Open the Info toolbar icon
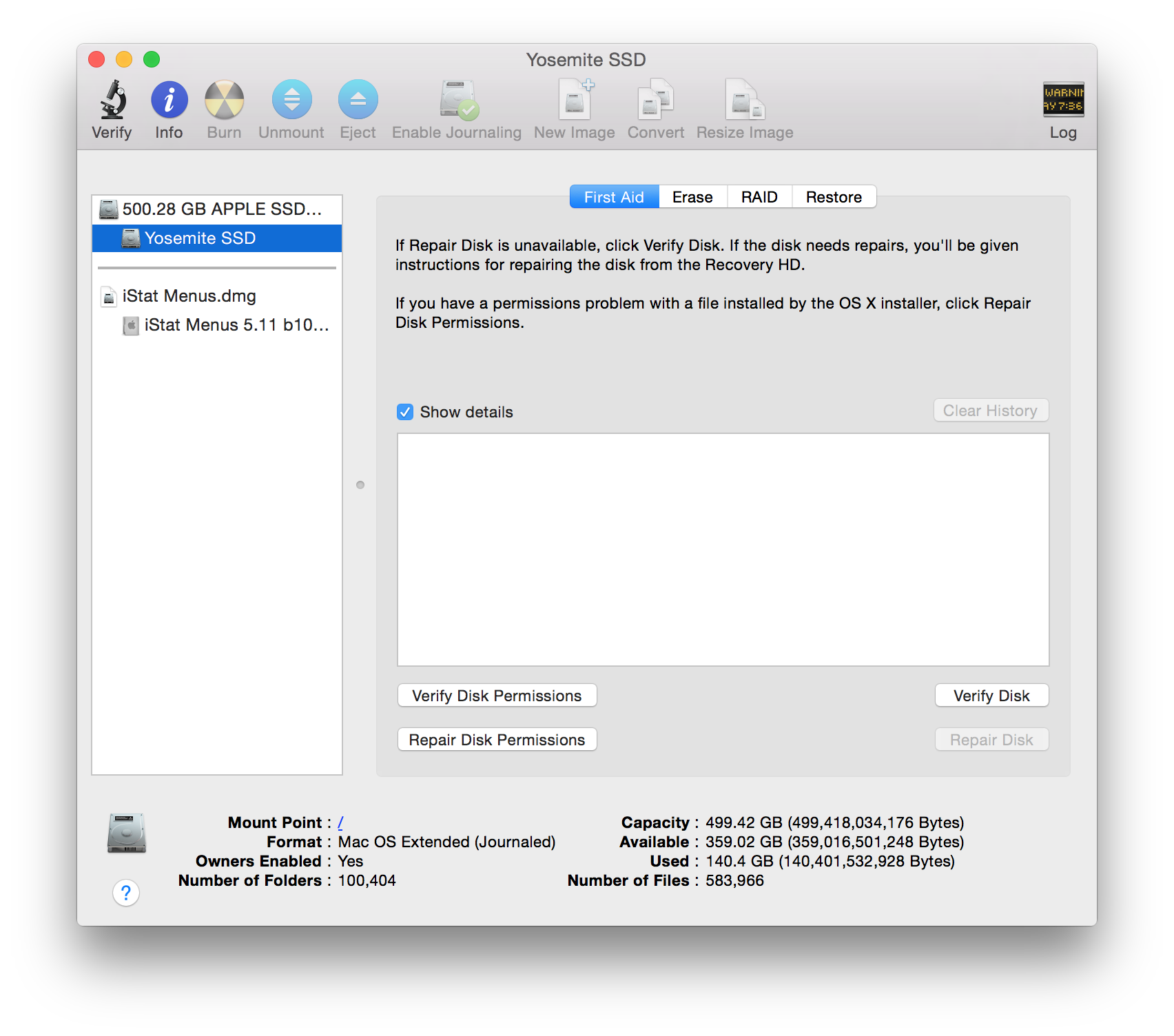The image size is (1174, 1036). click(x=169, y=100)
